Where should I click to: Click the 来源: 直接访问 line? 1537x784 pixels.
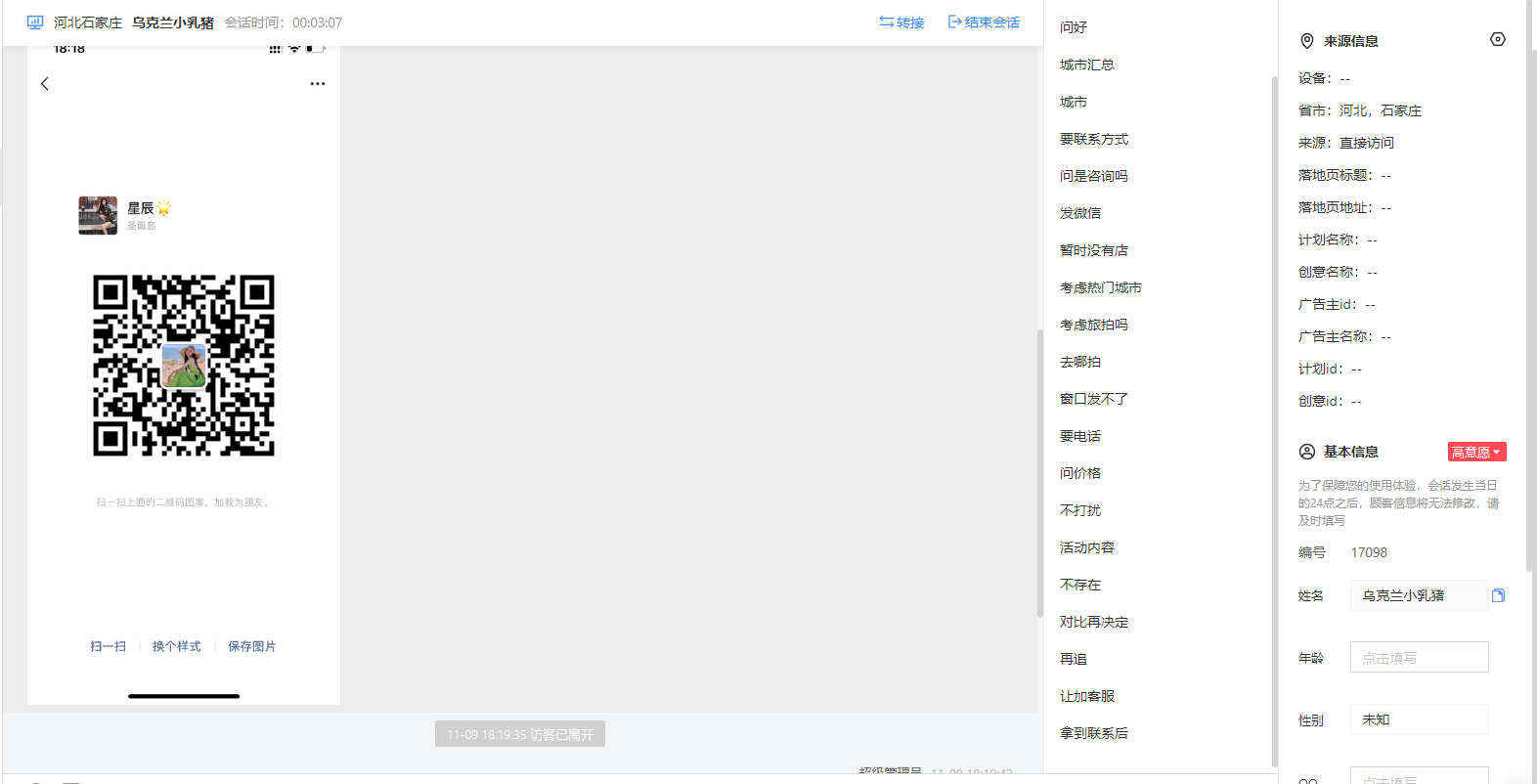click(1346, 143)
